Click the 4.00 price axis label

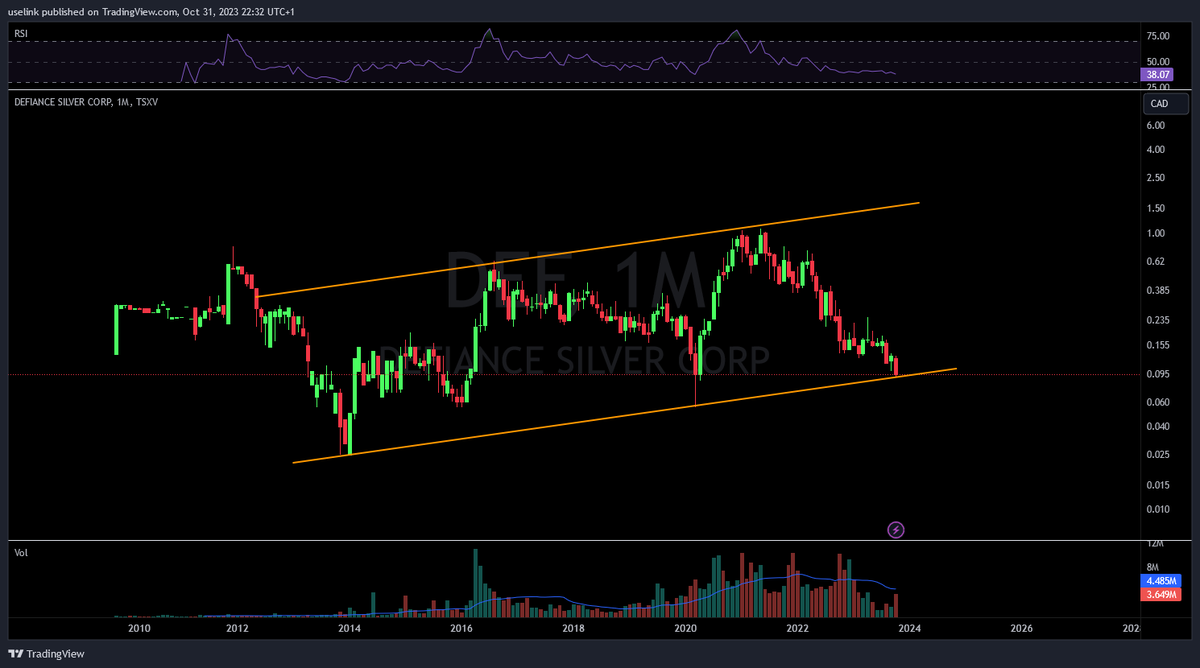coord(1156,150)
